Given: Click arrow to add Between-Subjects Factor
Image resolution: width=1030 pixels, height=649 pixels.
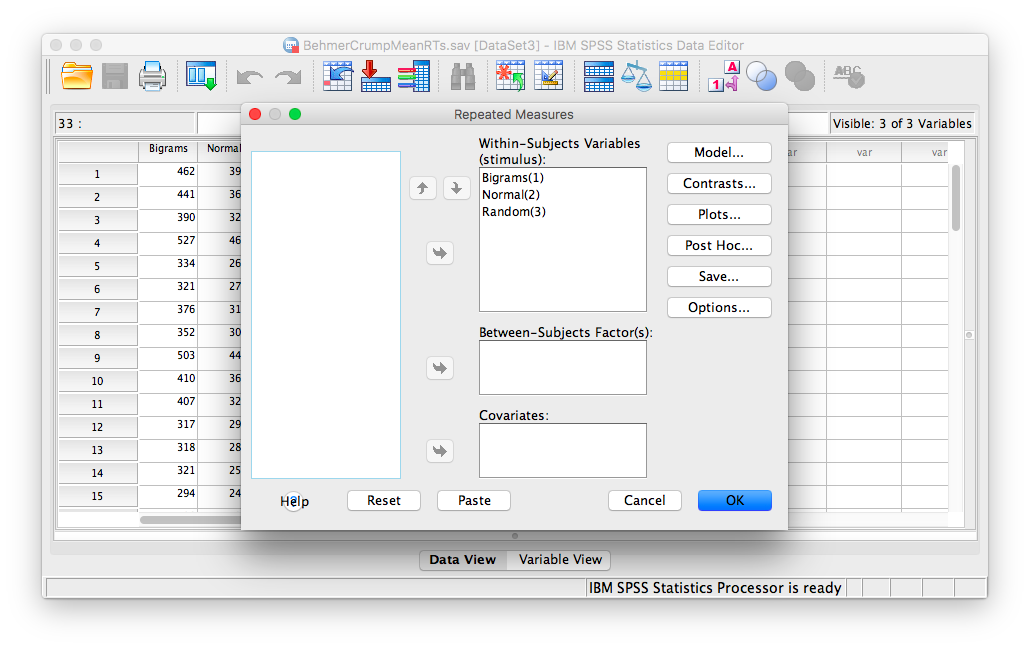Looking at the screenshot, I should pos(440,368).
